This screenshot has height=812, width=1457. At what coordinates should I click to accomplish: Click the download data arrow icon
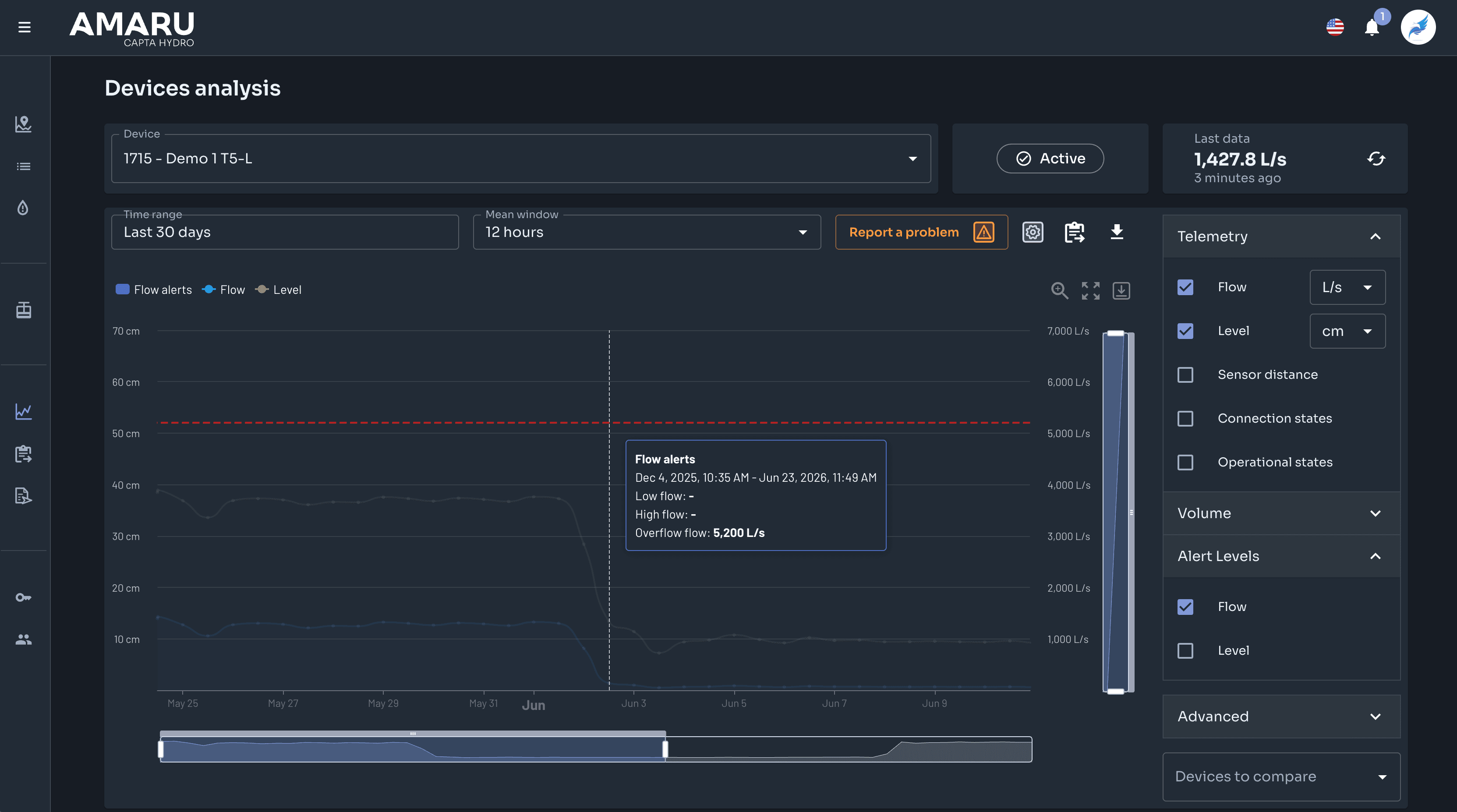[x=1117, y=232]
